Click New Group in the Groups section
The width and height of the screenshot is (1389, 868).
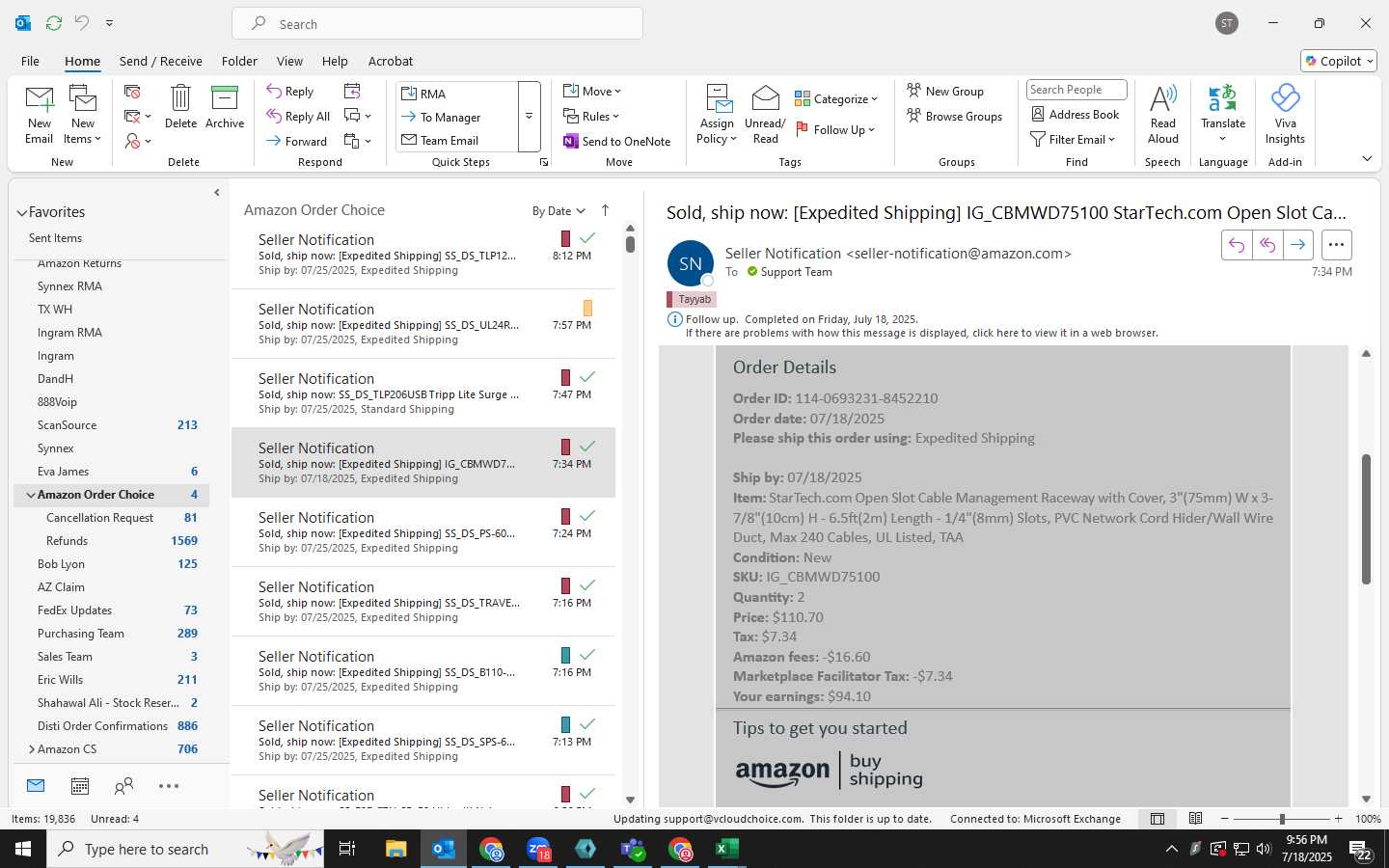(x=945, y=92)
